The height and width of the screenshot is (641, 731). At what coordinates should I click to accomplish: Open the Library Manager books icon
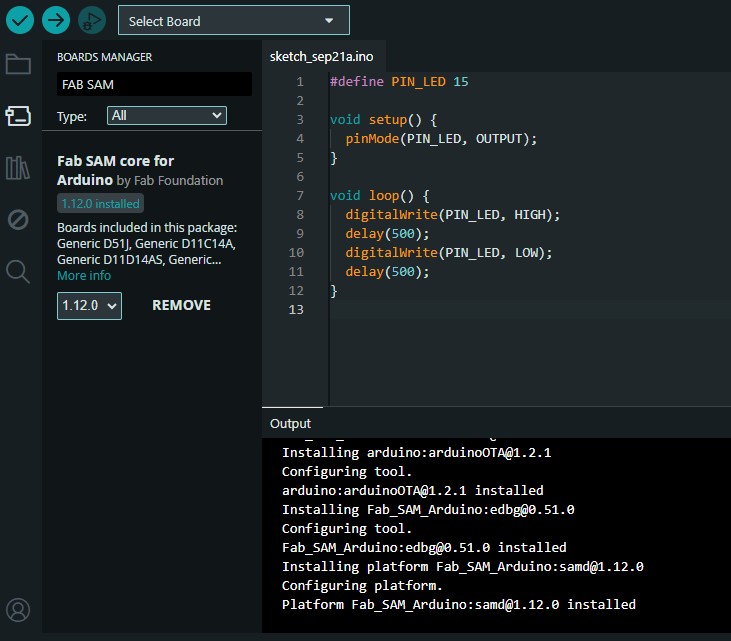[18, 167]
